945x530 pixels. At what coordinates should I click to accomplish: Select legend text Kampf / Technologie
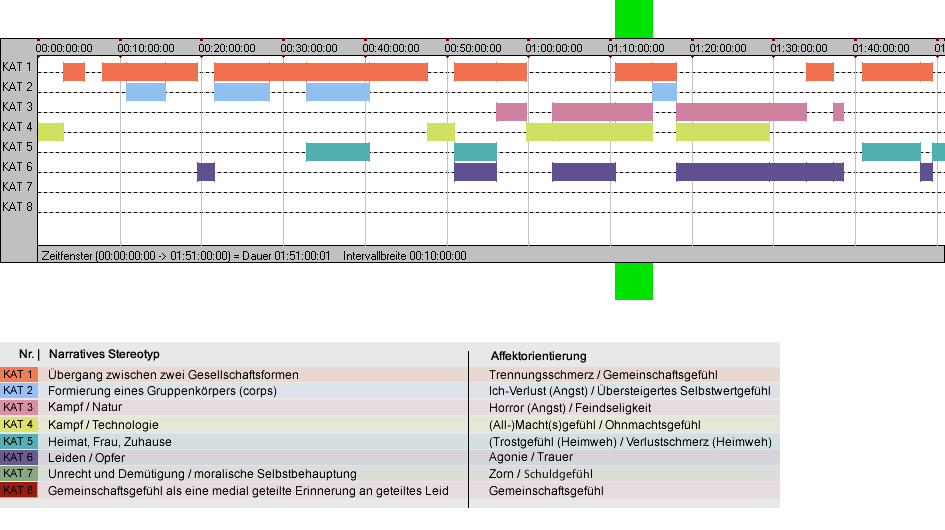point(103,424)
